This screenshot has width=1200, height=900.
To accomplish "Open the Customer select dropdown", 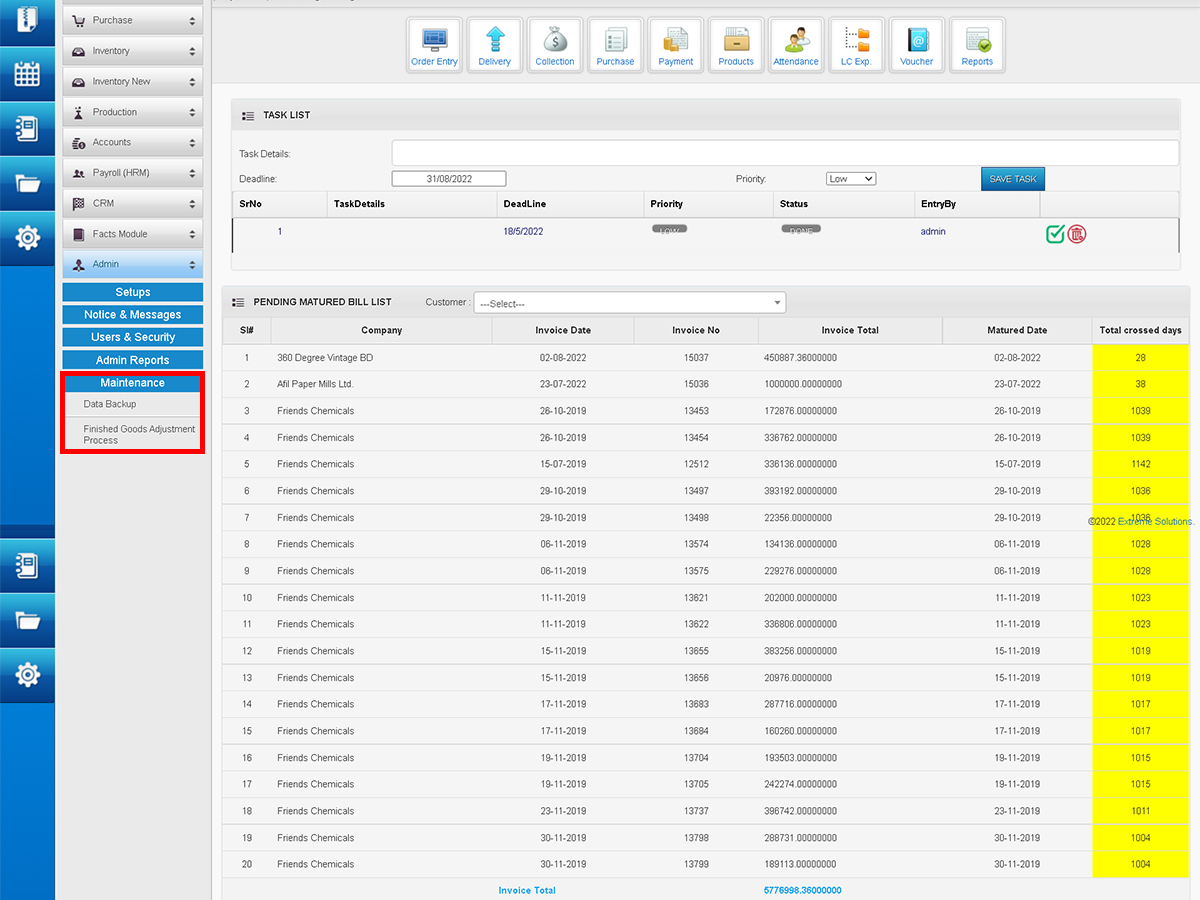I will (x=630, y=303).
